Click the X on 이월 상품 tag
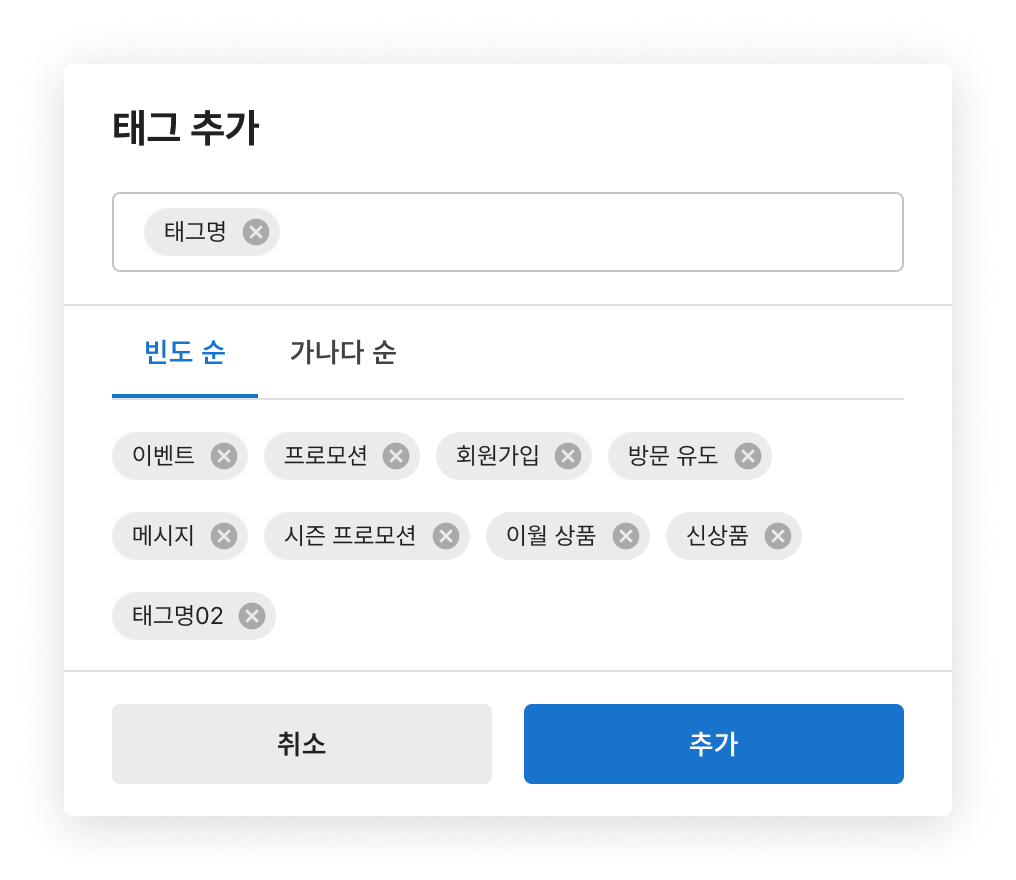 [x=625, y=536]
